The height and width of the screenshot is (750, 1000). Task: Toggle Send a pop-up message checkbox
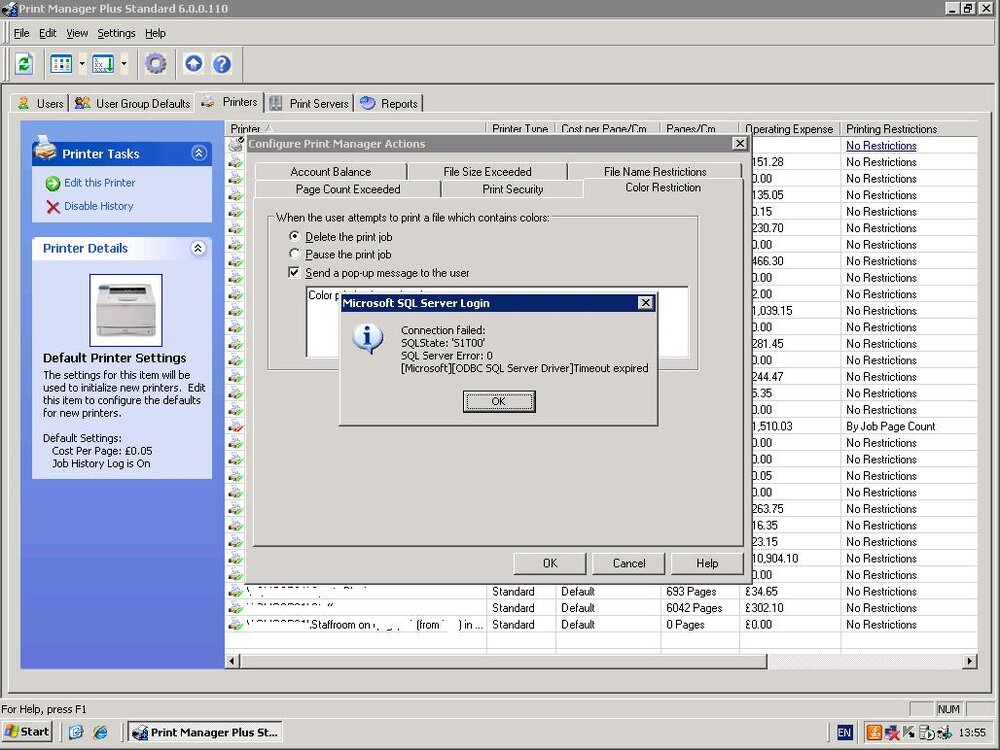pos(294,272)
